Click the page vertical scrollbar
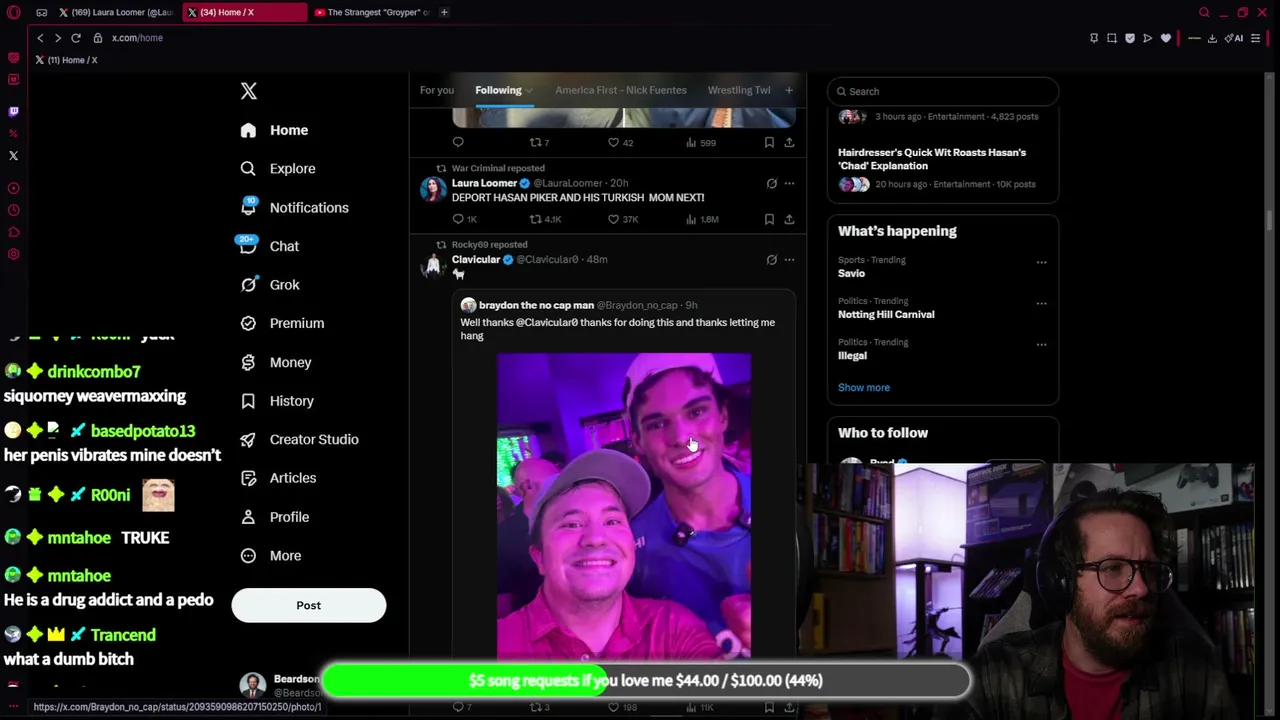 (1268, 222)
